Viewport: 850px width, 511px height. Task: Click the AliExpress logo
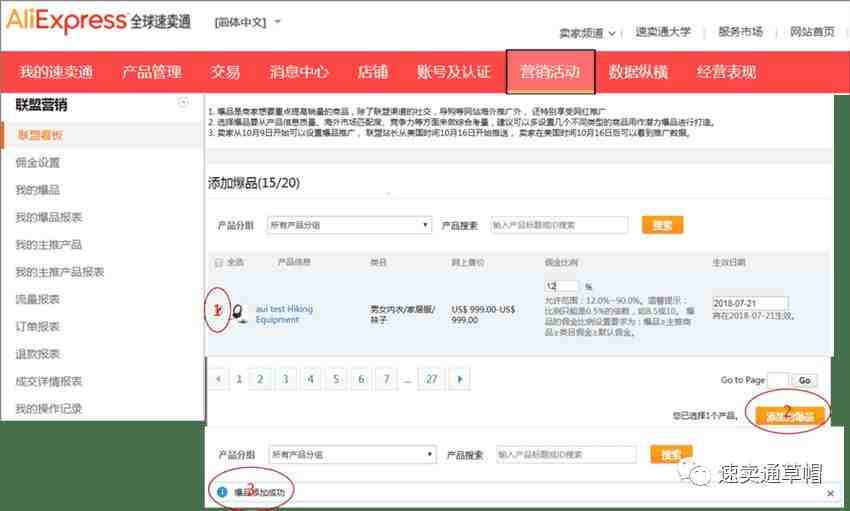tap(98, 21)
